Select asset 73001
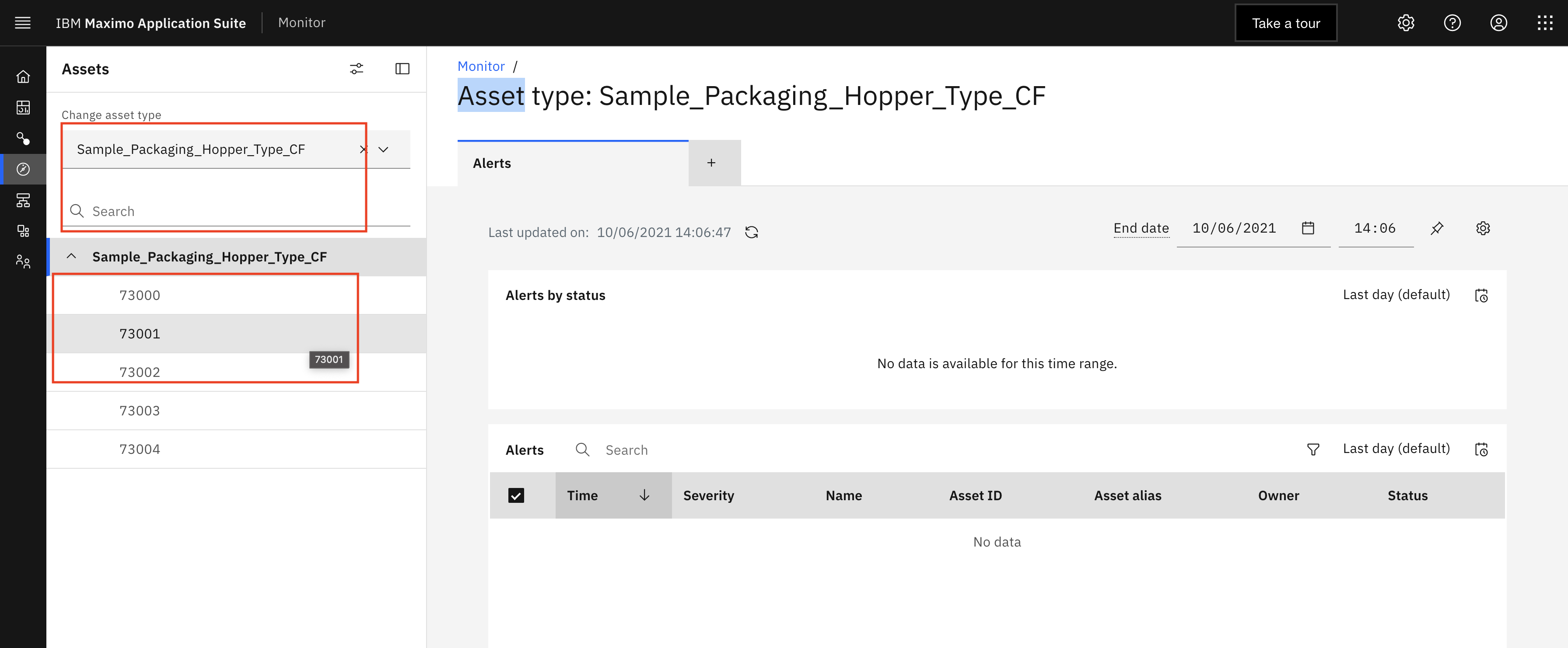Screen dimensions: 1568x648 click(x=236, y=334)
